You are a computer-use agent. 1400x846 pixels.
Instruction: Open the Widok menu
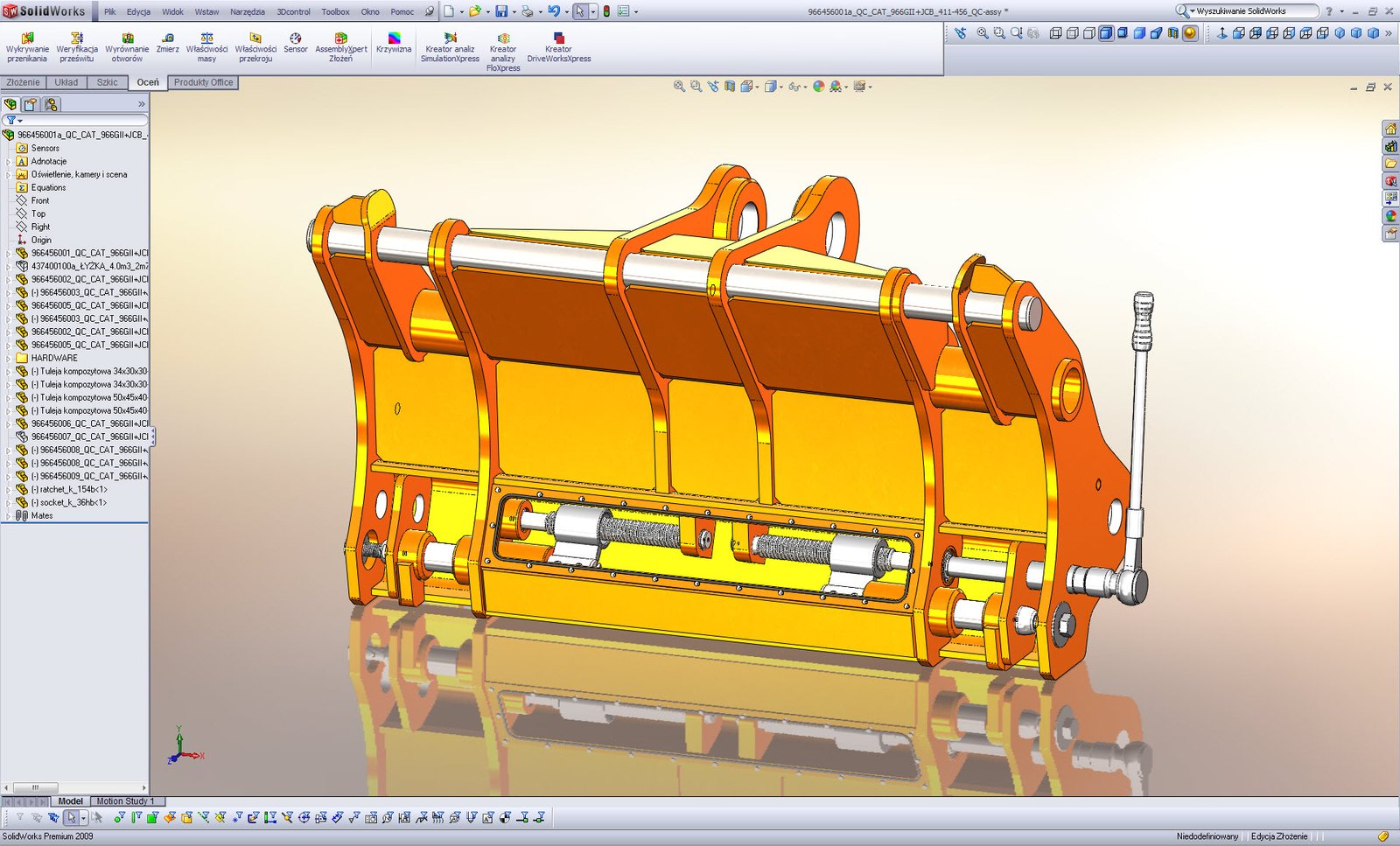[x=172, y=11]
